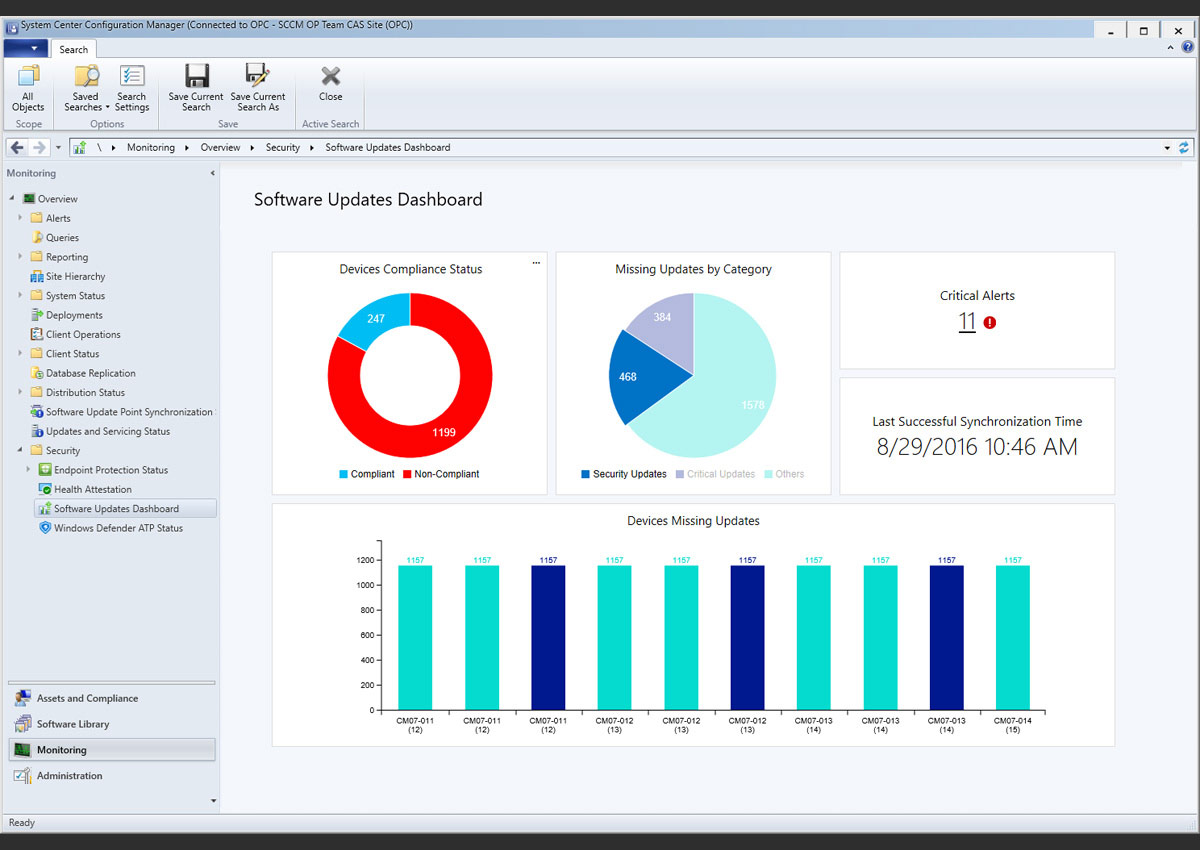1200x850 pixels.
Task: Expand the Alerts node arrow
Action: tap(20, 218)
